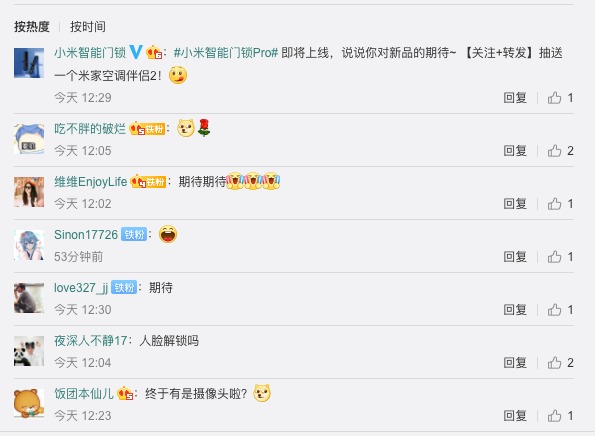Open the 小米智能门锁 user profile name
The height and width of the screenshot is (436, 595).
coord(90,52)
